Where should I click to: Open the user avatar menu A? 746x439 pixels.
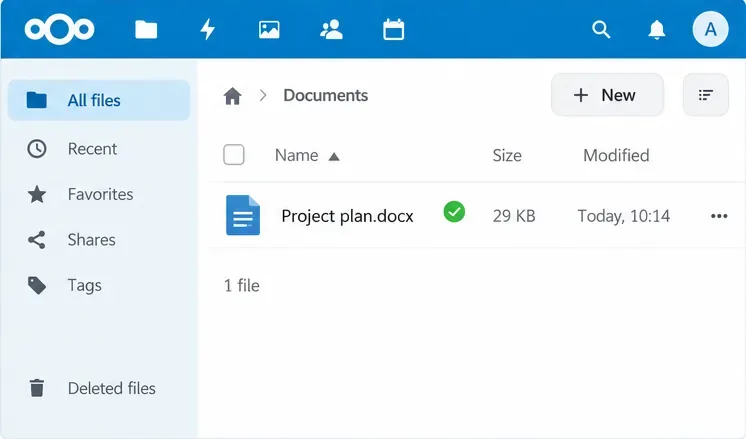pyautogui.click(x=710, y=29)
